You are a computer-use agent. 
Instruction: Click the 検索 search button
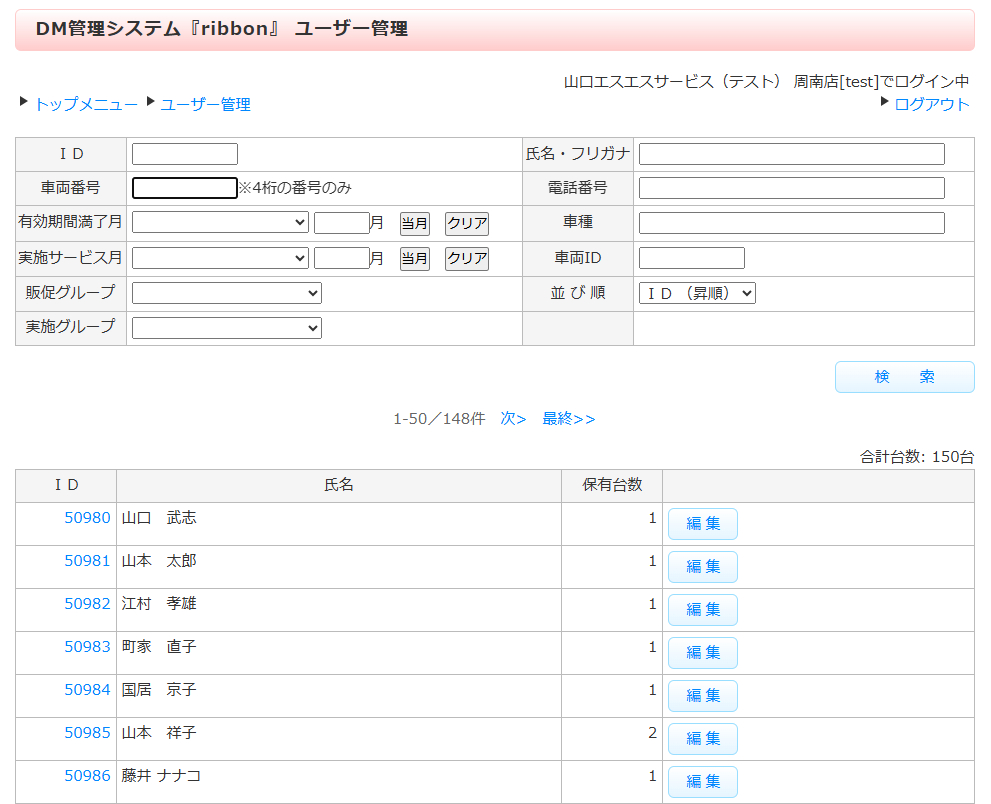tap(904, 377)
